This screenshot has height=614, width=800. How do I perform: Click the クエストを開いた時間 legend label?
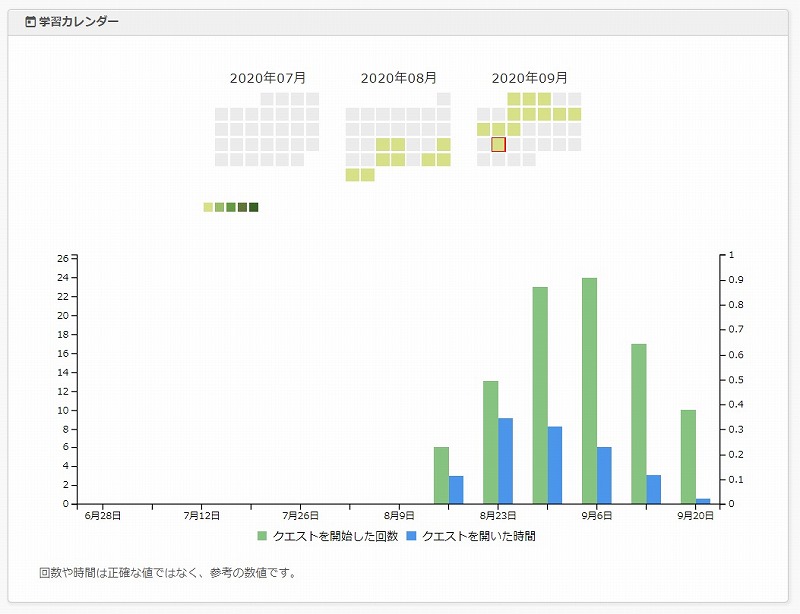[479, 536]
